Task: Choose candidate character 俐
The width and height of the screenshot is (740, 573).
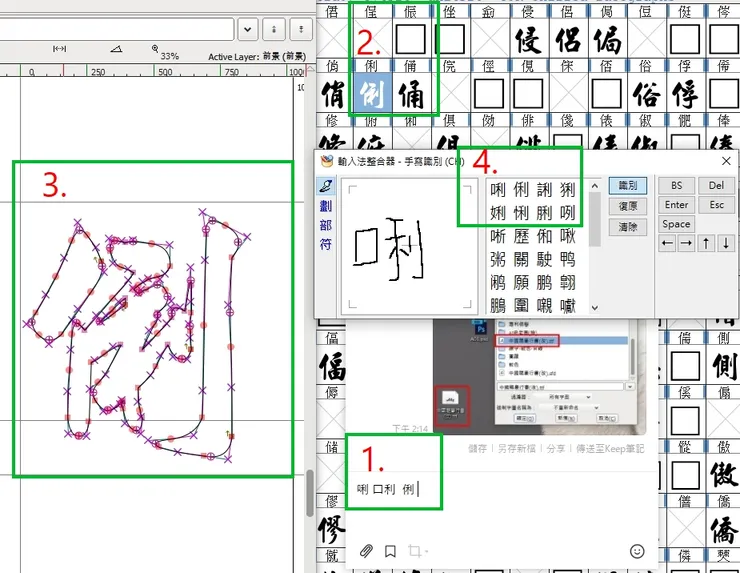Action: point(521,190)
